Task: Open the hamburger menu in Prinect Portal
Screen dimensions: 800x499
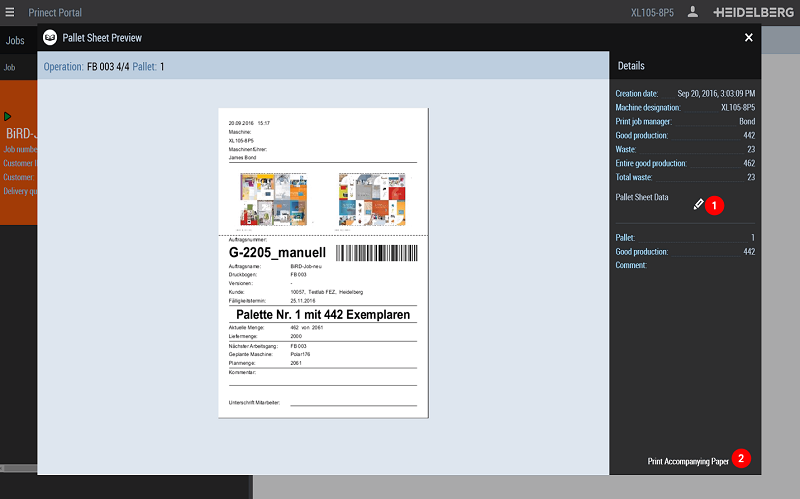Action: 10,12
